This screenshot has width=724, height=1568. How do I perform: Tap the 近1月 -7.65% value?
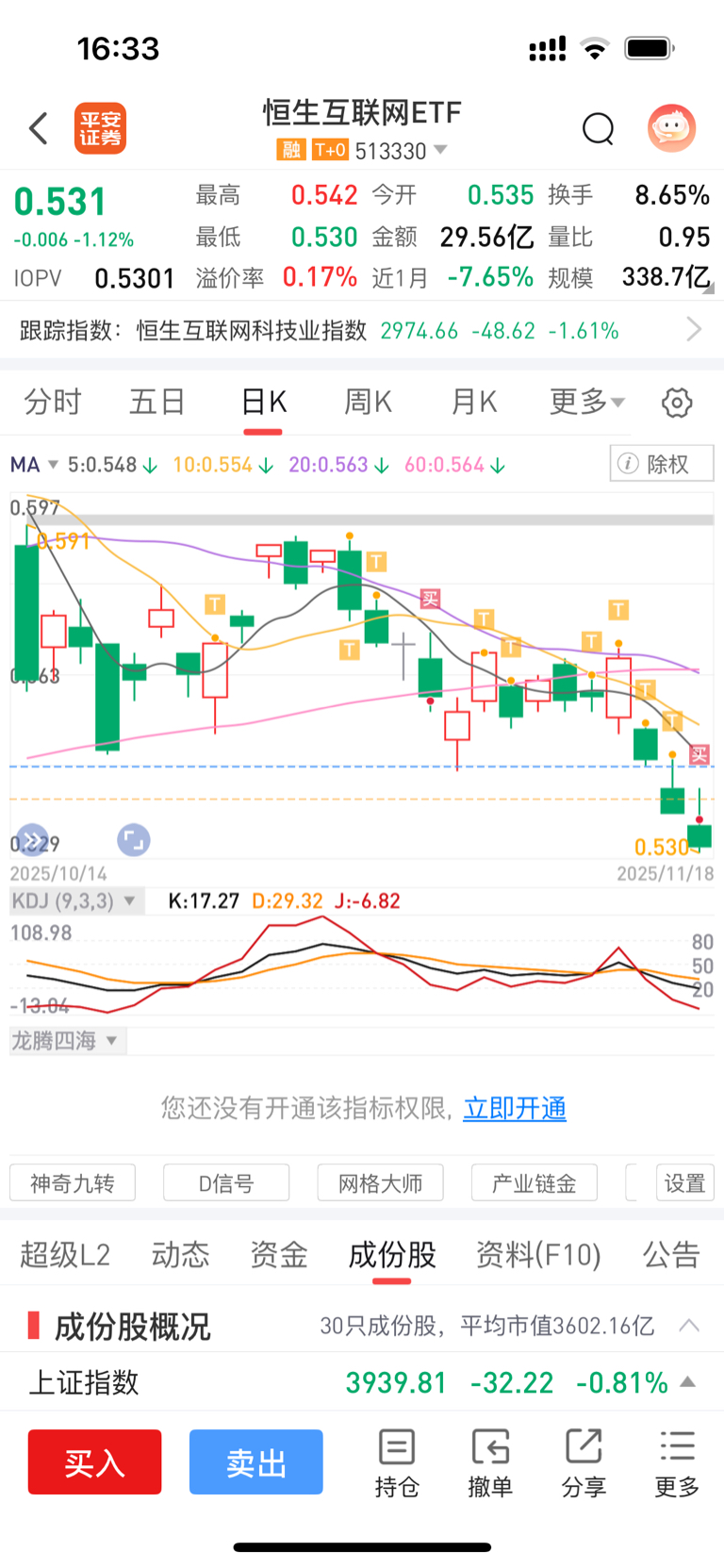point(490,277)
